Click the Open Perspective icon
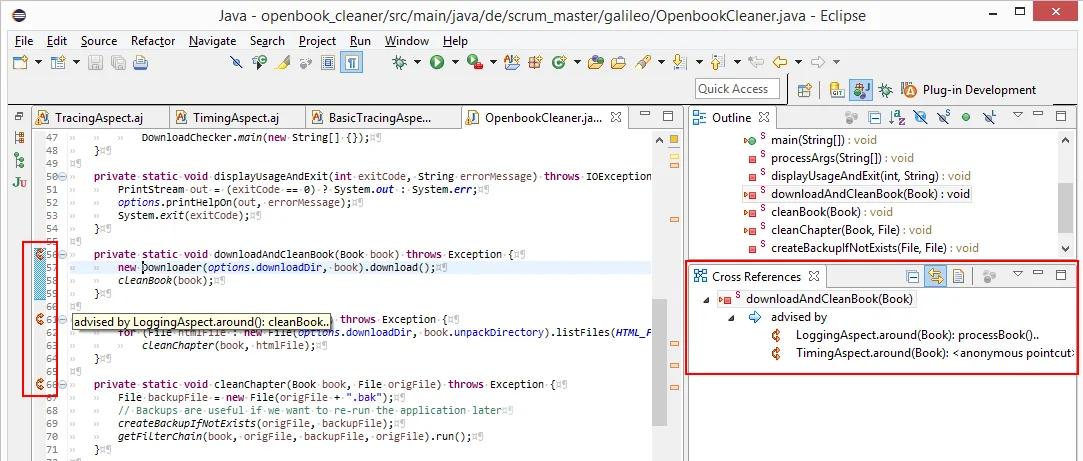Image resolution: width=1083 pixels, height=461 pixels. click(x=803, y=89)
